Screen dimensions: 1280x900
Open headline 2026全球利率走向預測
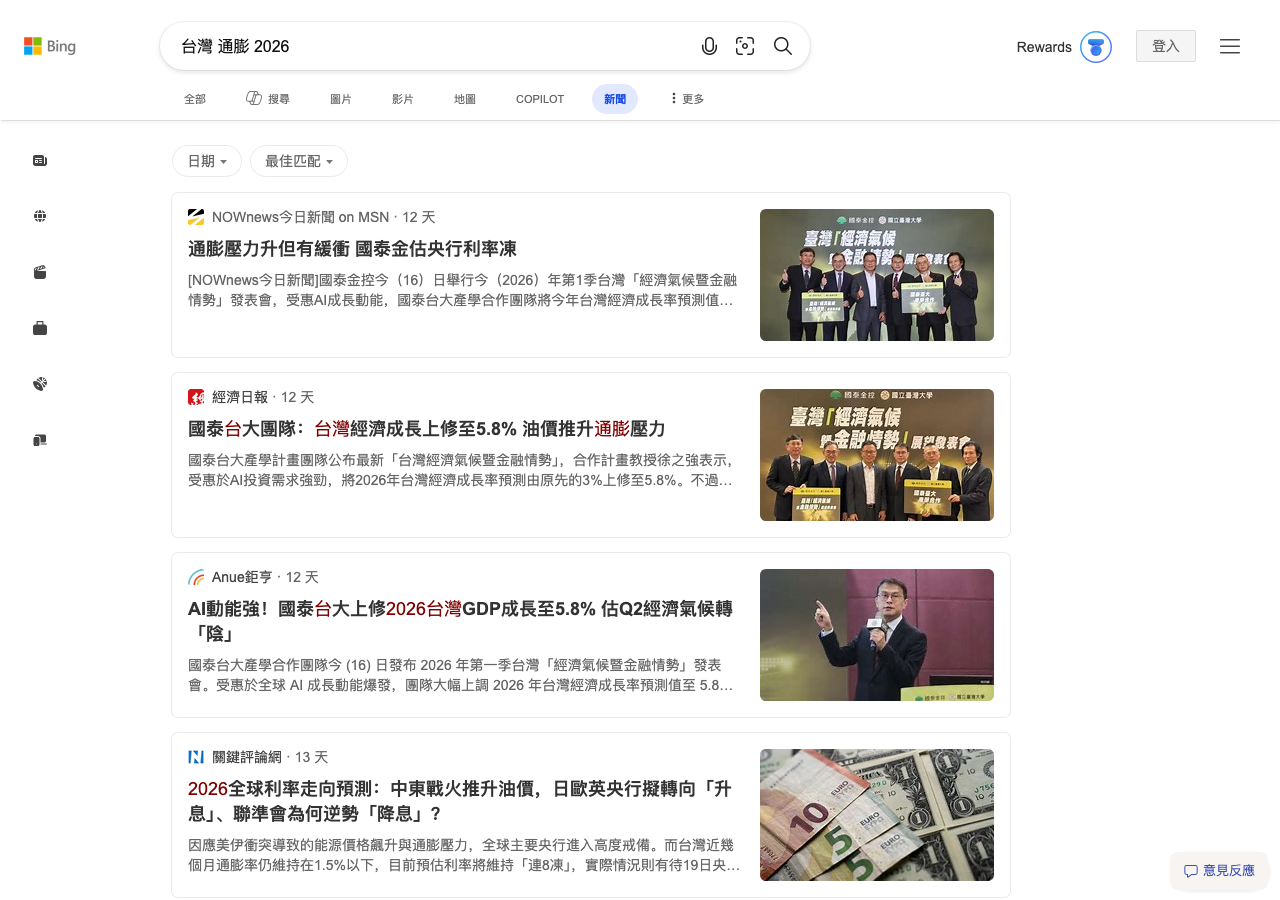click(460, 801)
